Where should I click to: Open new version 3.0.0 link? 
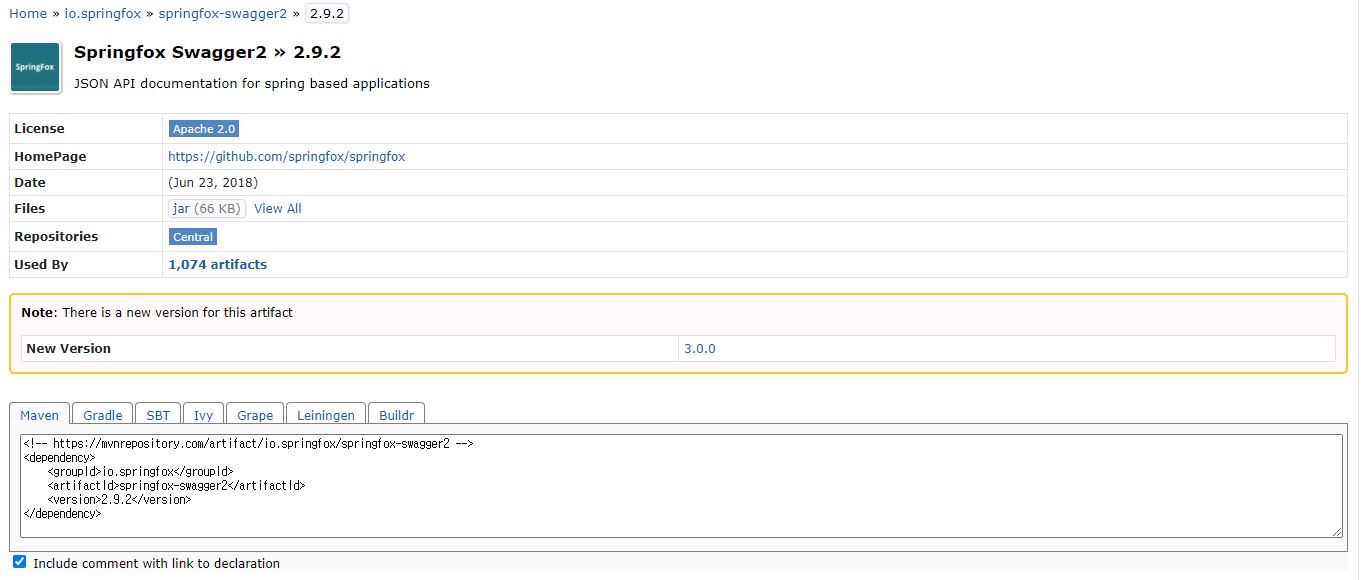point(700,349)
